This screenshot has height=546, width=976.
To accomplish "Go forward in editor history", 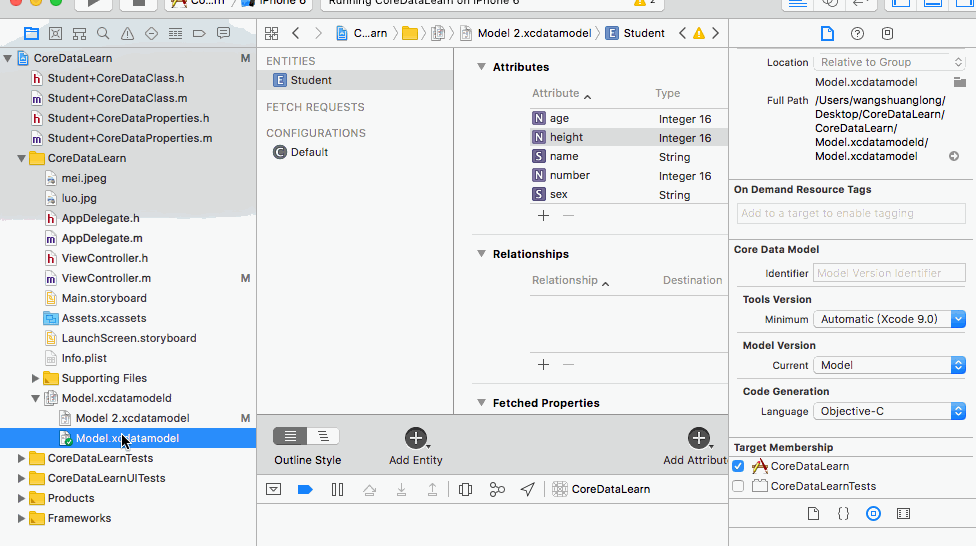I will click(319, 33).
